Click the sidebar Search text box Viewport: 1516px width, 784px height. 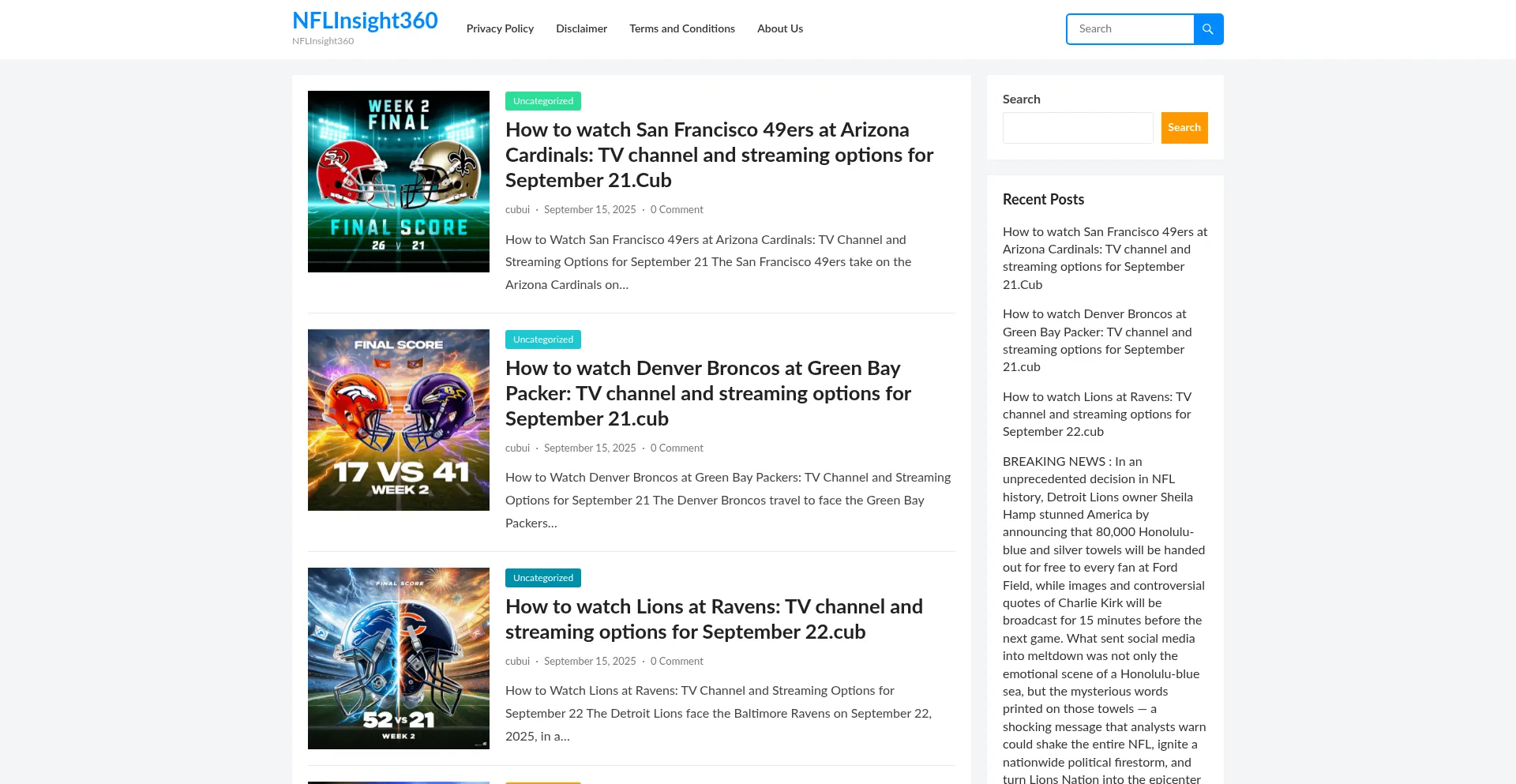[1077, 128]
